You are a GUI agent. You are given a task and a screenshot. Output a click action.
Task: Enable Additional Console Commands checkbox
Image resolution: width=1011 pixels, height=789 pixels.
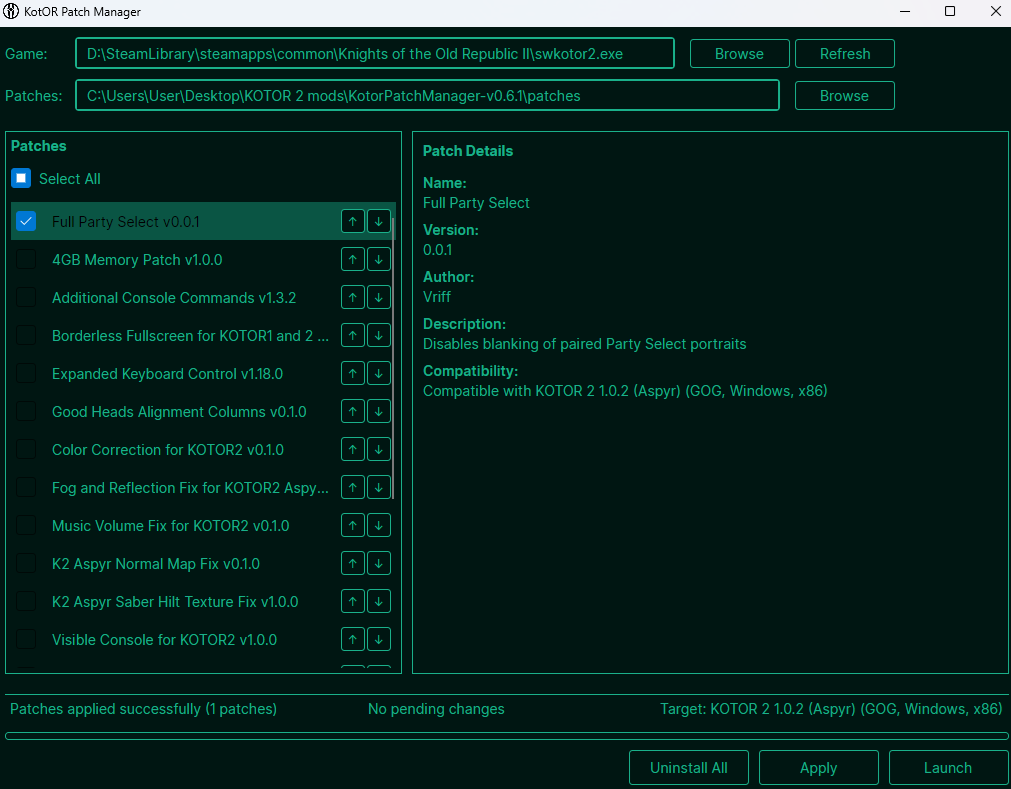click(26, 297)
